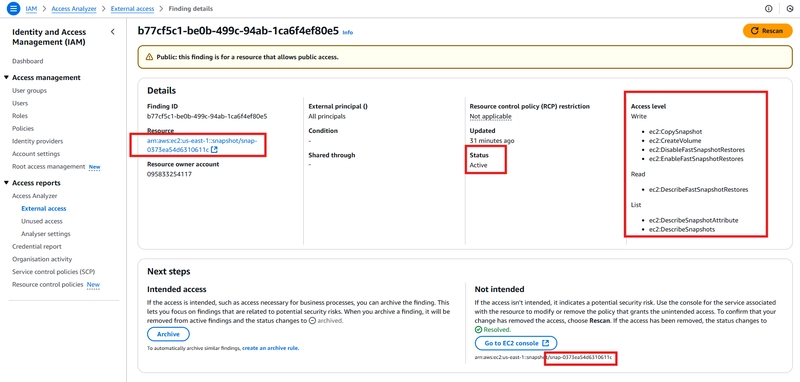Open Policies in the sidebar
This screenshot has width=800, height=382.
(x=23, y=129)
